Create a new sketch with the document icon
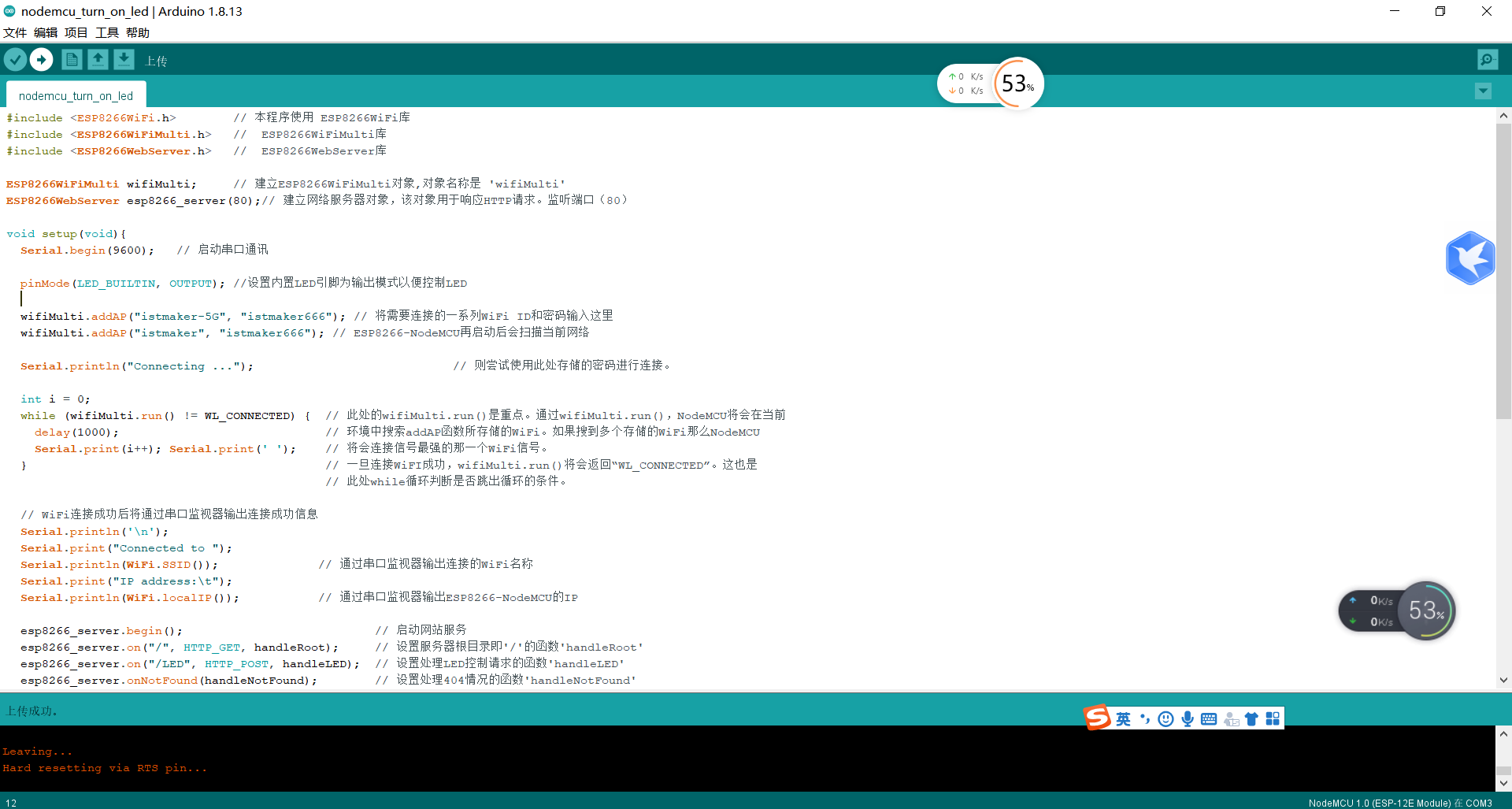The width and height of the screenshot is (1512, 809). click(71, 59)
